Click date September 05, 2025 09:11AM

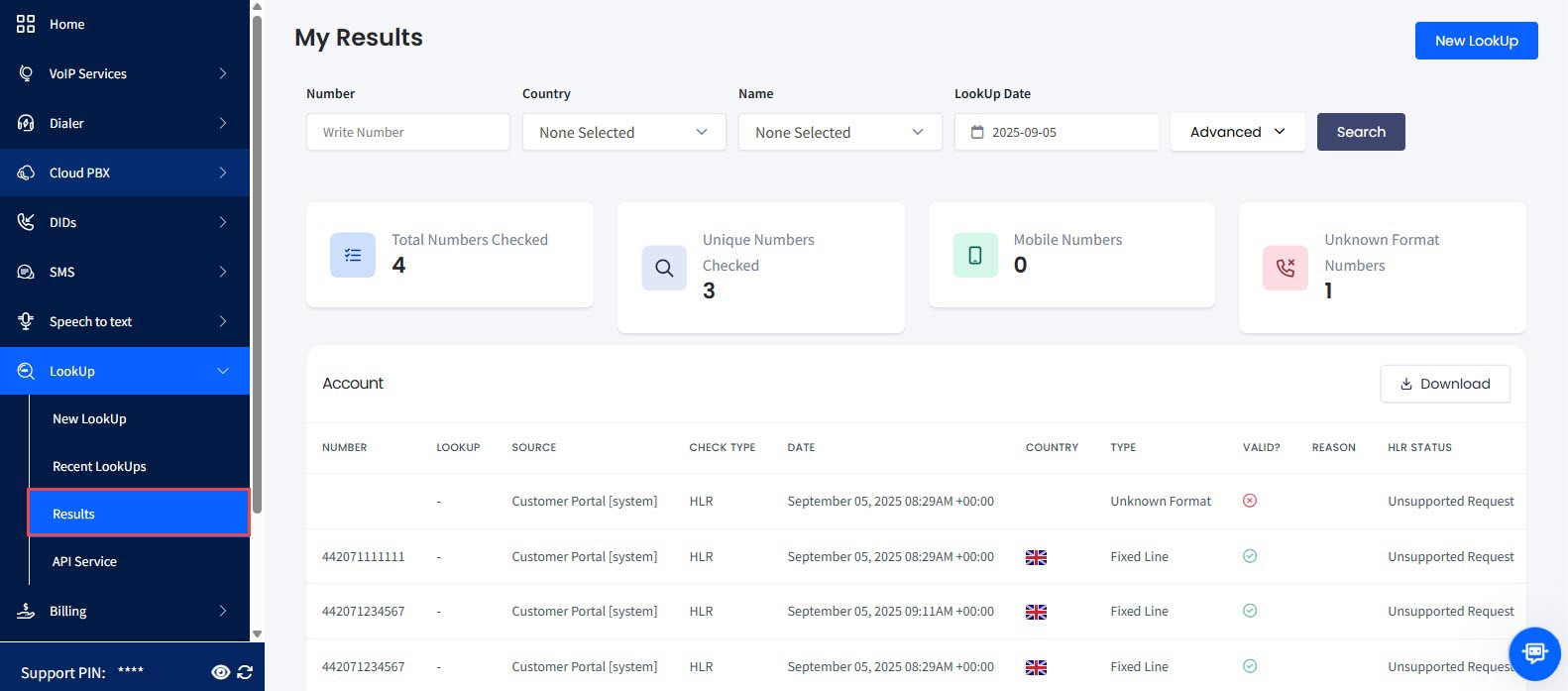(890, 611)
